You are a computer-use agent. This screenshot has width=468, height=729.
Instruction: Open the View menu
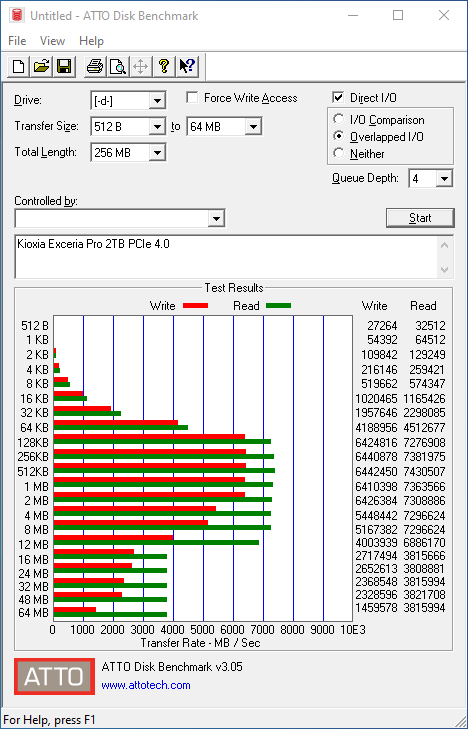[52, 41]
